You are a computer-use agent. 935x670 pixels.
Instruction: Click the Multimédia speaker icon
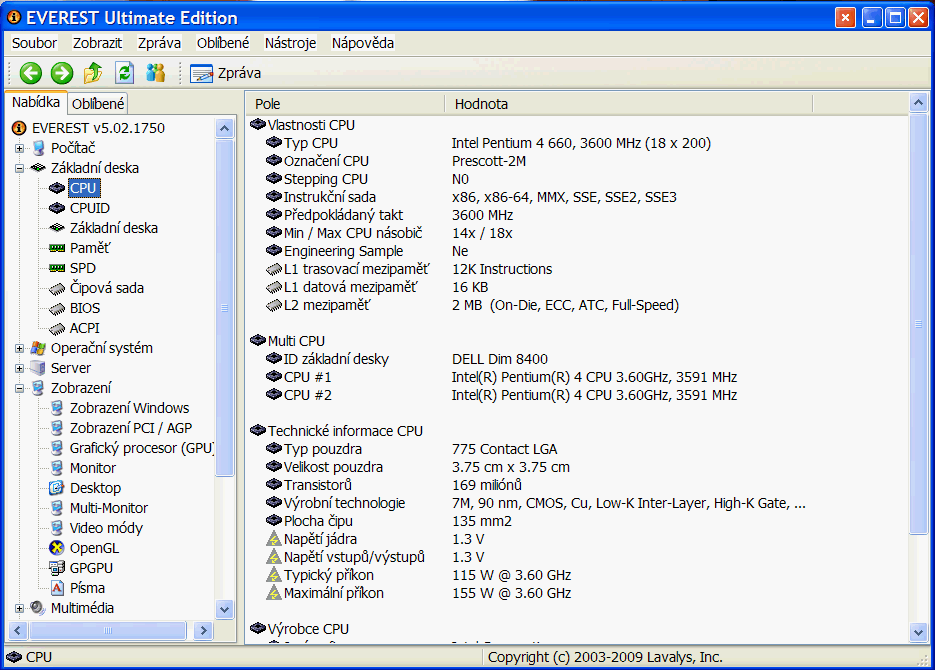38,608
